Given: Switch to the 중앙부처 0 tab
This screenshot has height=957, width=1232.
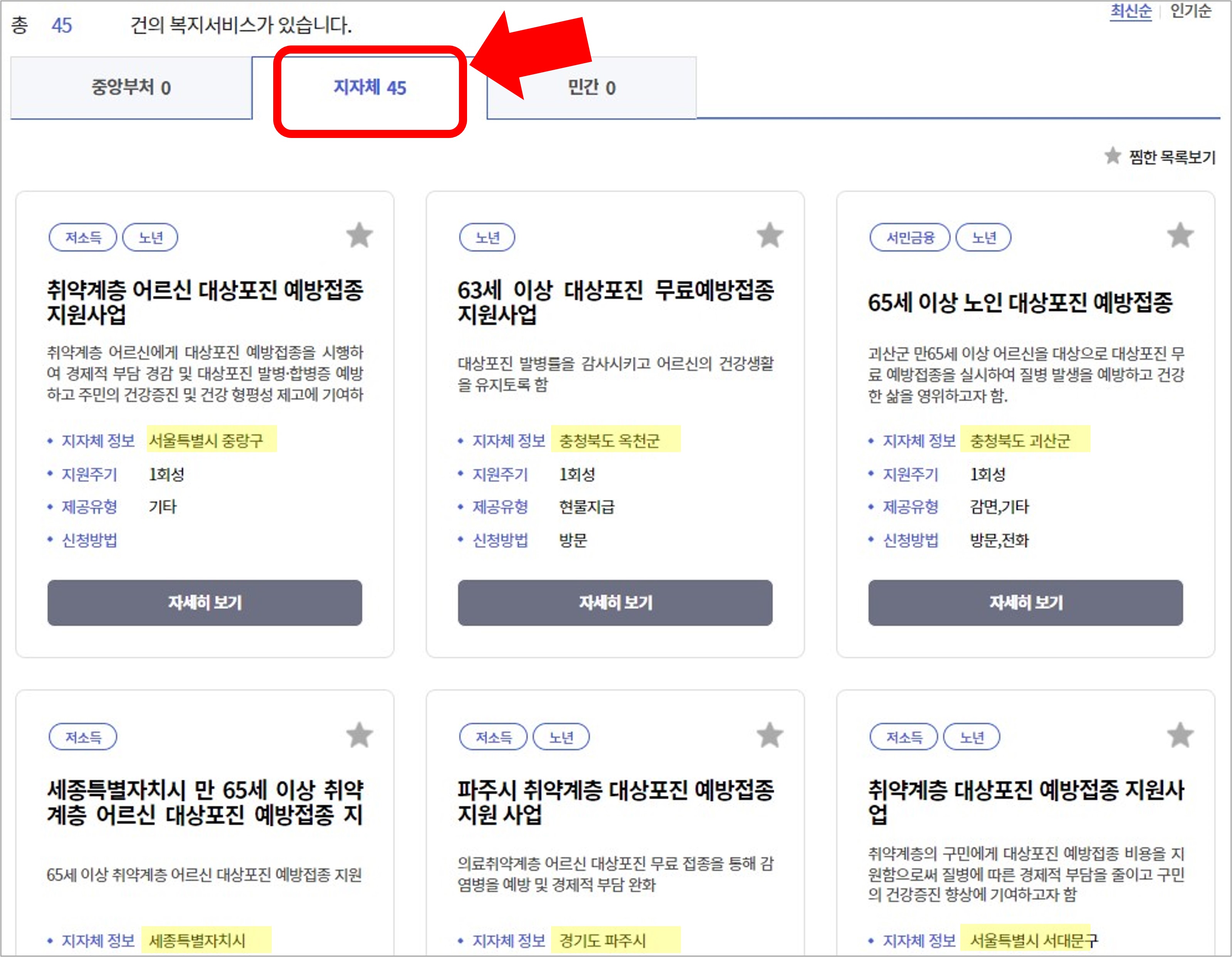Looking at the screenshot, I should click(x=131, y=87).
